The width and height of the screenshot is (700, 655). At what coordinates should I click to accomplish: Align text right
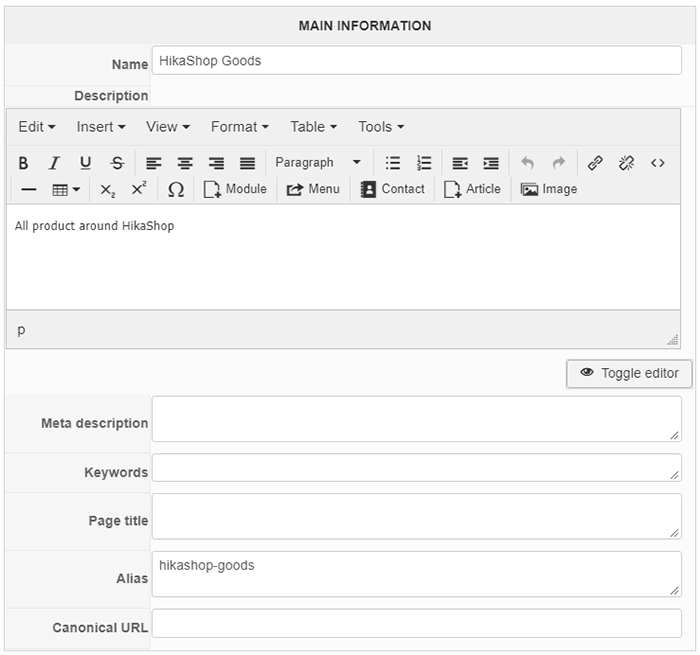(216, 163)
